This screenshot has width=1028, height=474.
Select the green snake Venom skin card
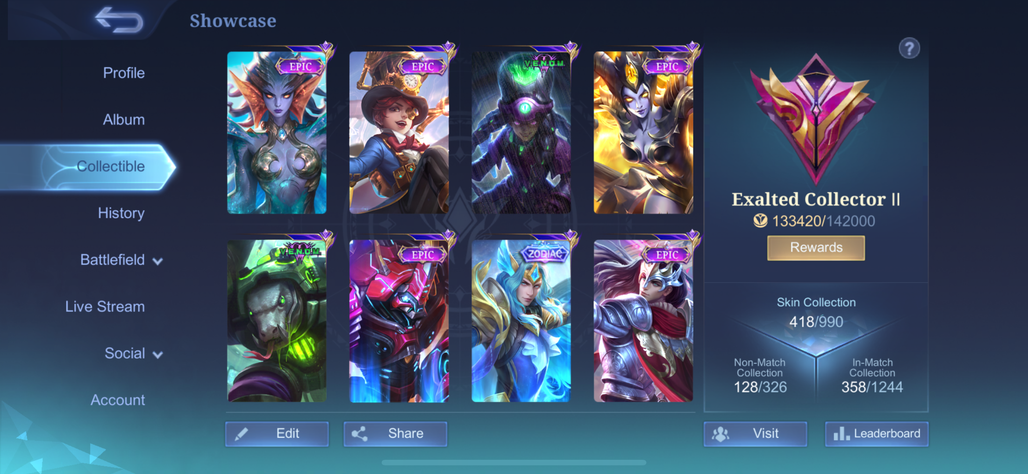coord(277,320)
